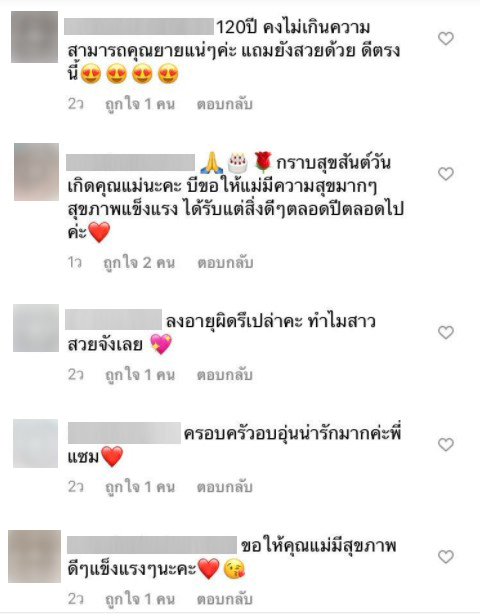Screen dimensions: 480x614
Task: View the 2 likes on birthday comment
Action: click(x=139, y=262)
